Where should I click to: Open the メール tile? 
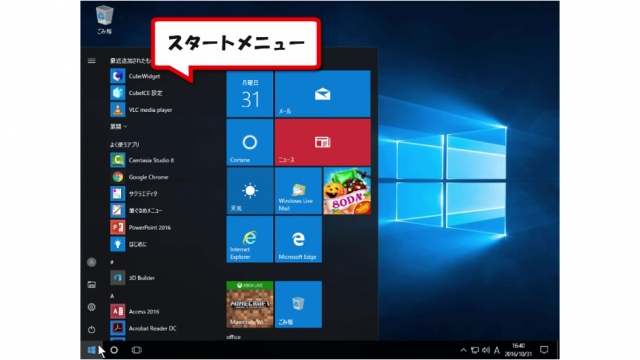[322, 94]
